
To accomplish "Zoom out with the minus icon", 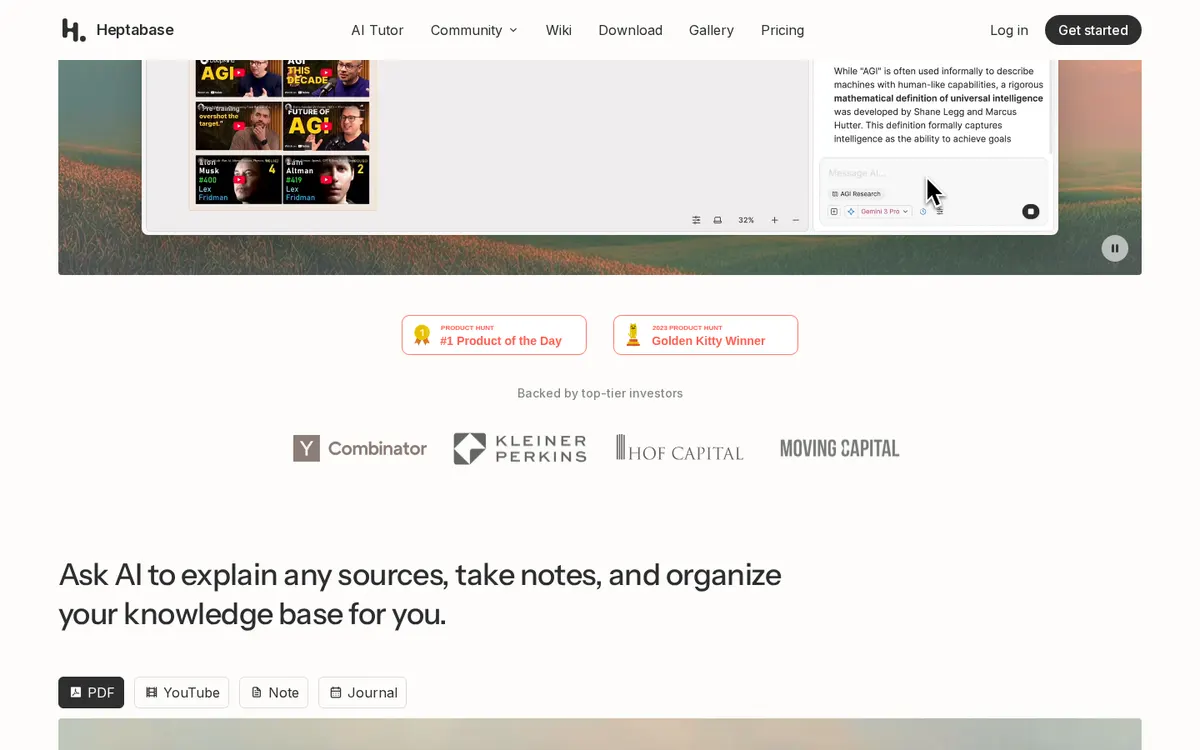I will [x=796, y=220].
